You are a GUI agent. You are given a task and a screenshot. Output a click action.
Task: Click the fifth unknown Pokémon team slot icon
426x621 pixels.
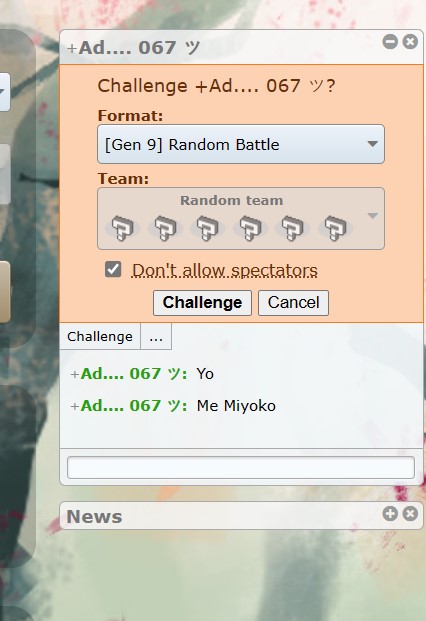point(293,228)
